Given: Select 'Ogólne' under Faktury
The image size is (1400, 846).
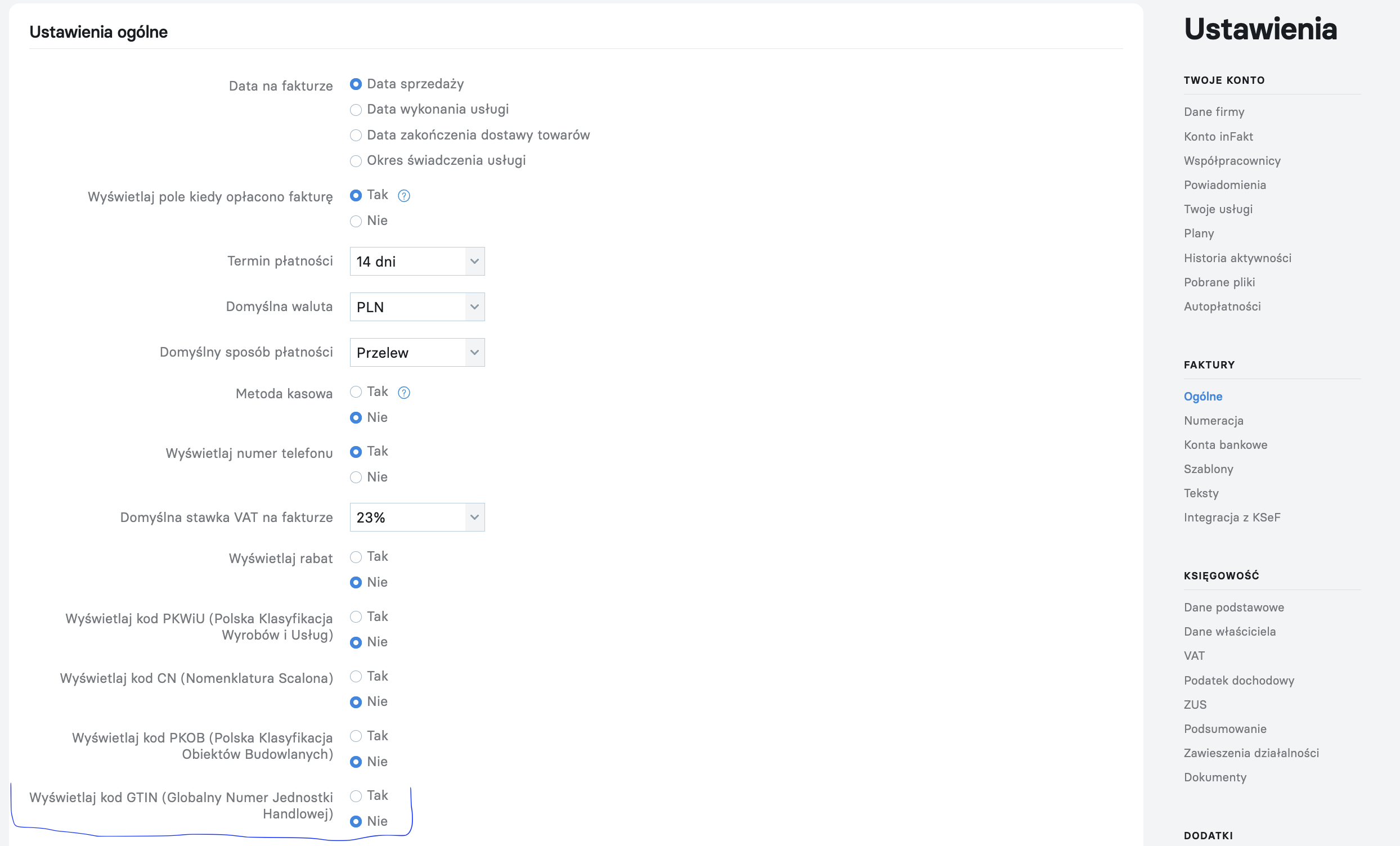Looking at the screenshot, I should pyautogui.click(x=1203, y=397).
